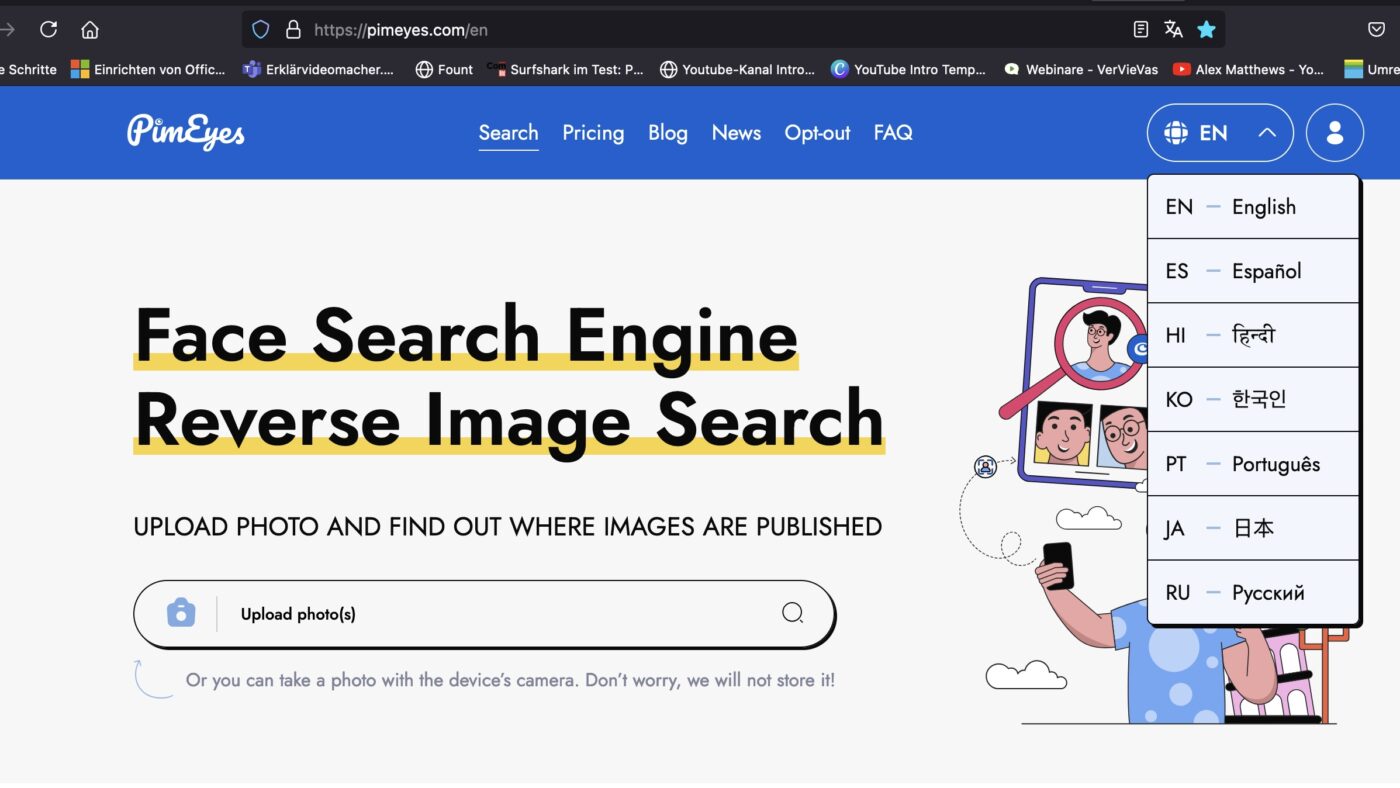Go to the browser home page icon
The image size is (1400, 788).
coord(90,29)
